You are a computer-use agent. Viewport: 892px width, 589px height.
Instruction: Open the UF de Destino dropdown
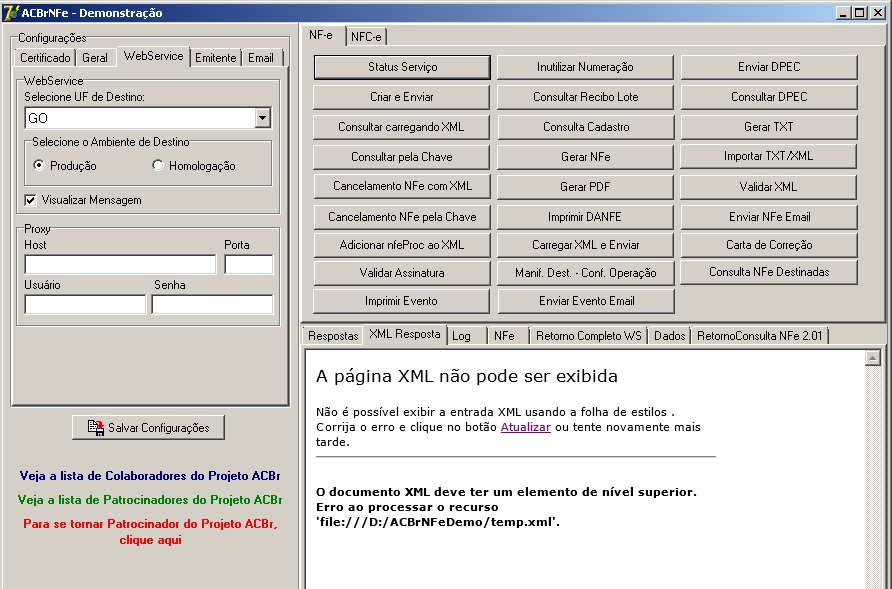click(262, 118)
